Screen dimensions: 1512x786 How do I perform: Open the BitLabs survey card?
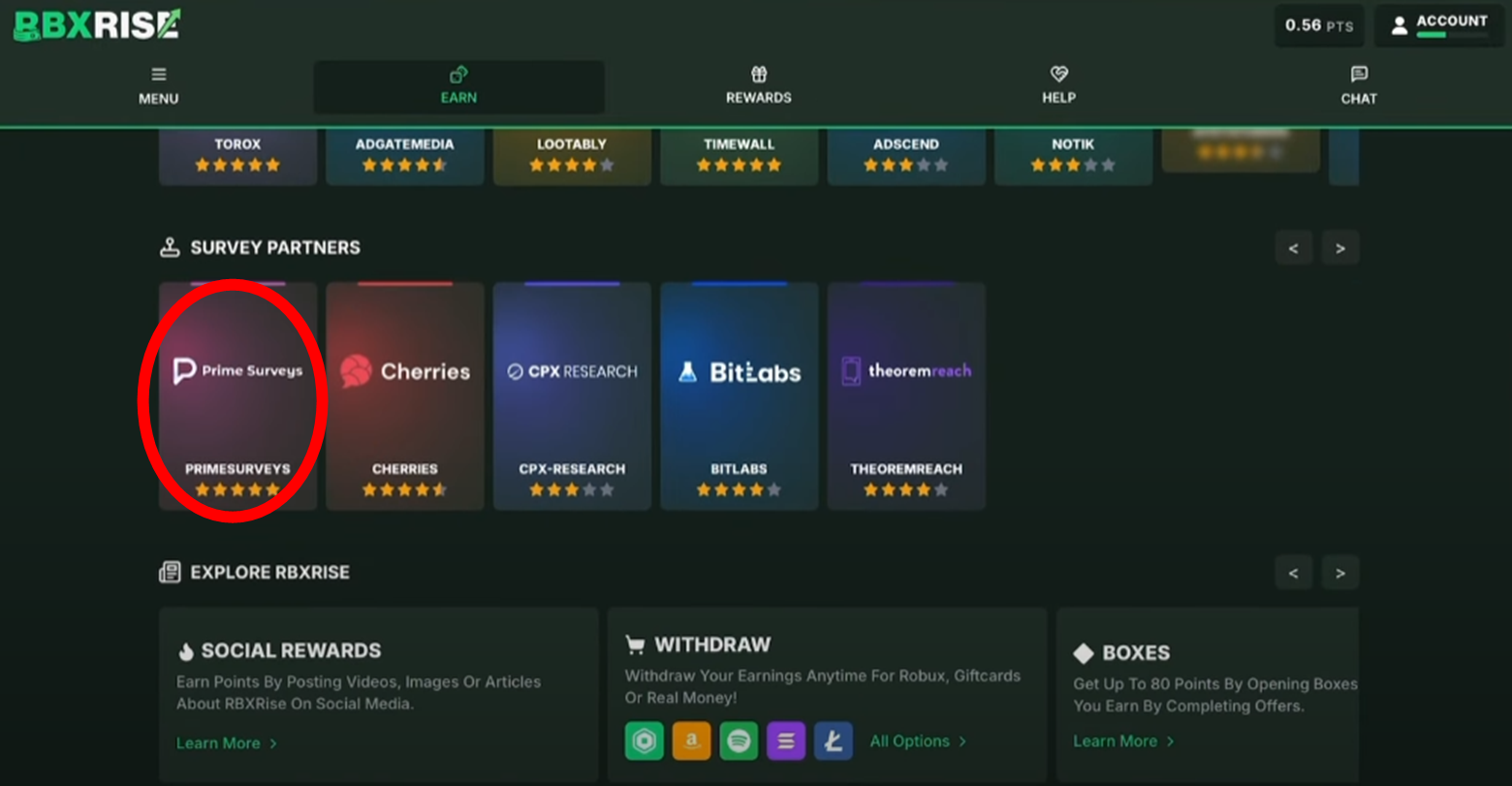740,396
